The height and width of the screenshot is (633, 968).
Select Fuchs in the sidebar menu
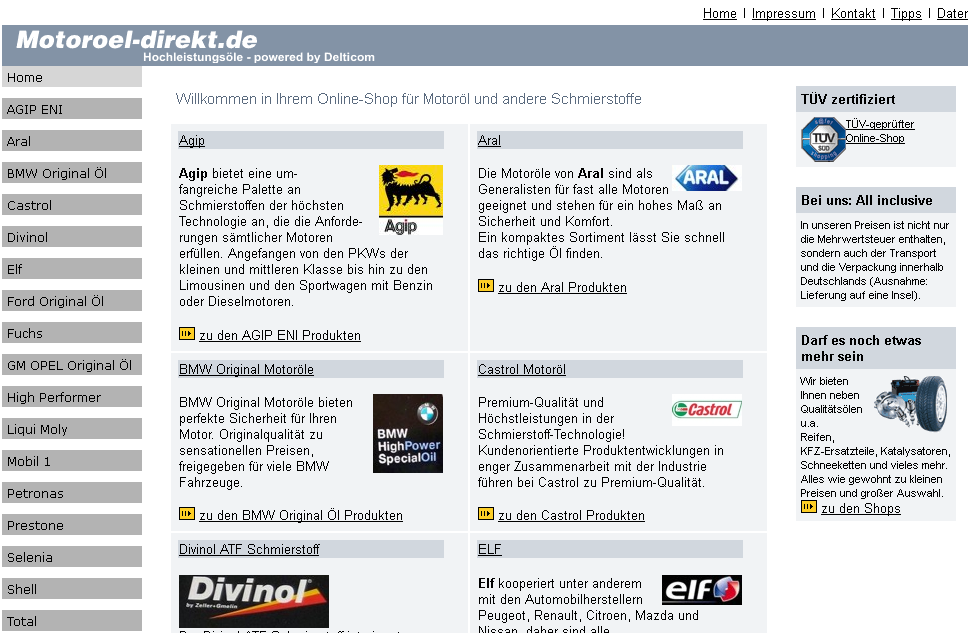[x=72, y=333]
